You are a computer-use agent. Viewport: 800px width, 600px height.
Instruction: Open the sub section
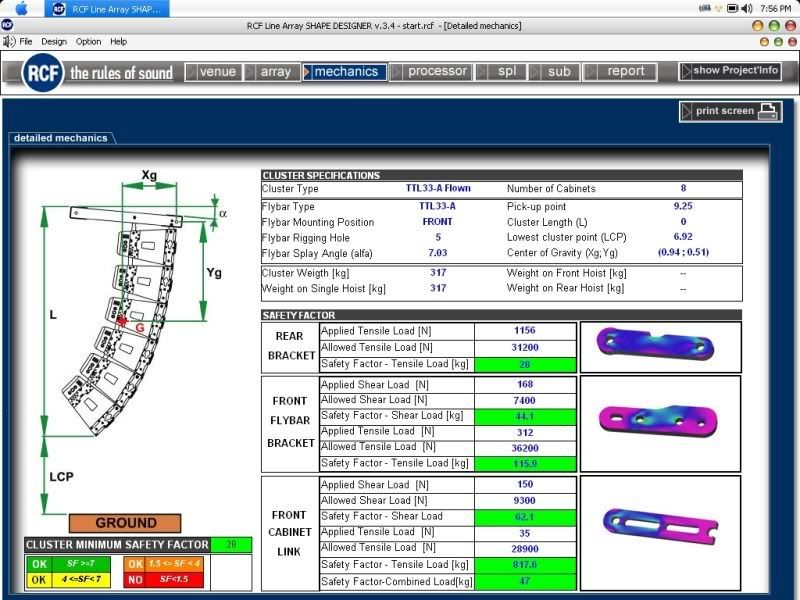click(554, 72)
